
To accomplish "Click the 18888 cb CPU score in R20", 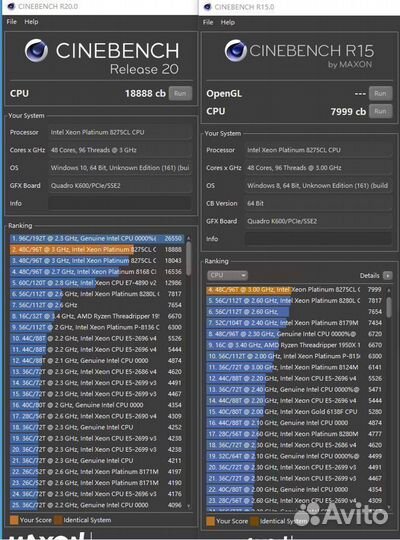I will [145, 93].
